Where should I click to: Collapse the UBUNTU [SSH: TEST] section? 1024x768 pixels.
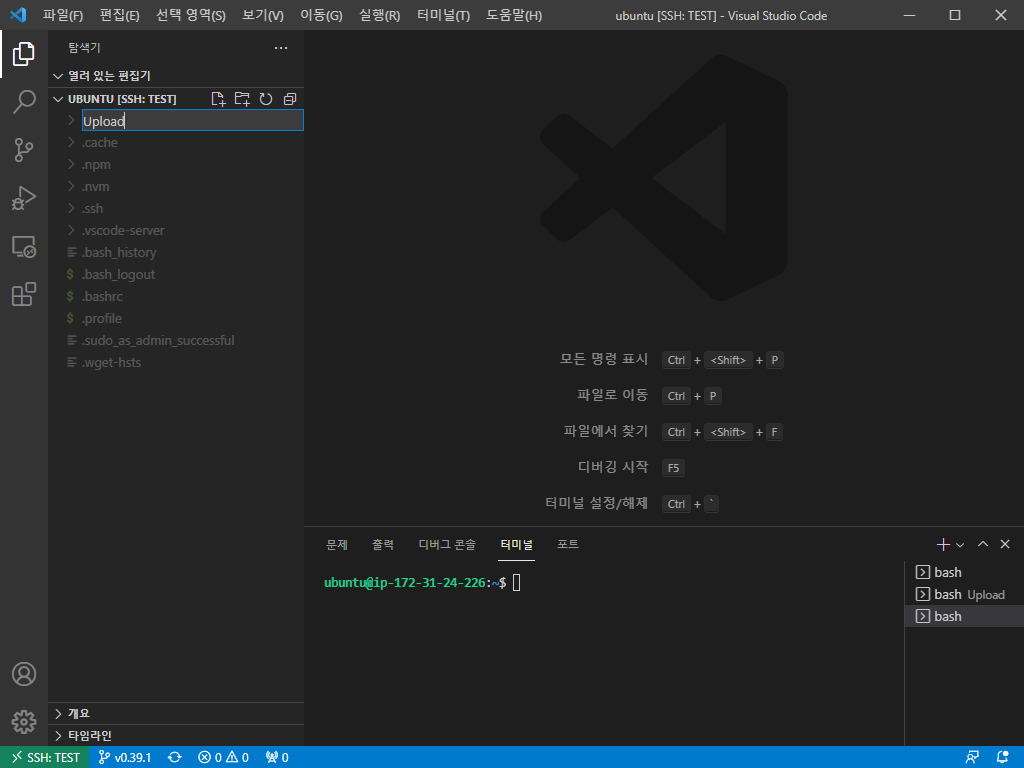115,99
